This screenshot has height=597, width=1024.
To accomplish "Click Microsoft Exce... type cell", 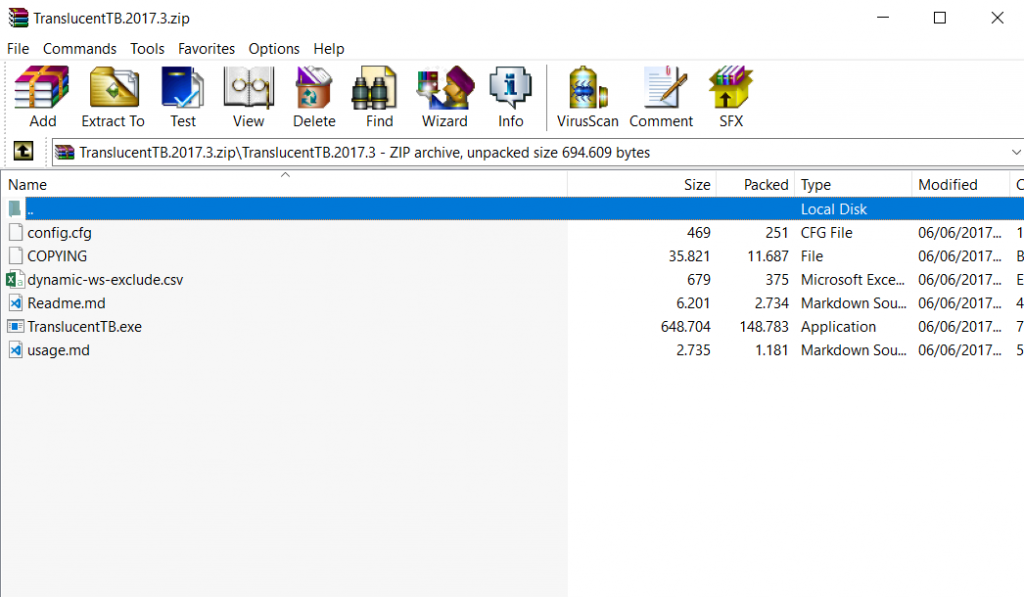I will coord(853,280).
